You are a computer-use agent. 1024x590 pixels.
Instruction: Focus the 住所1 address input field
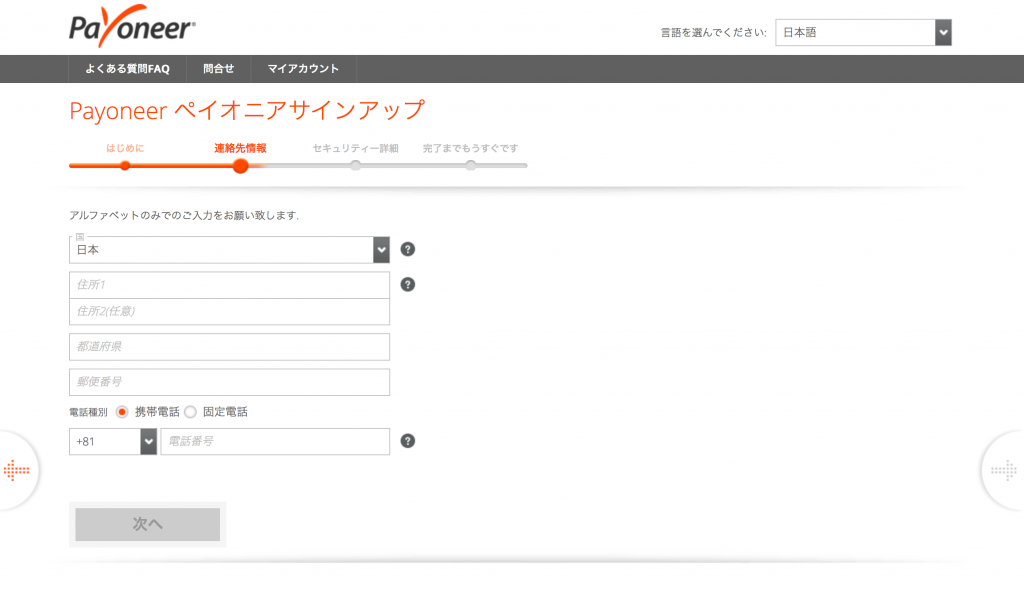(x=229, y=285)
